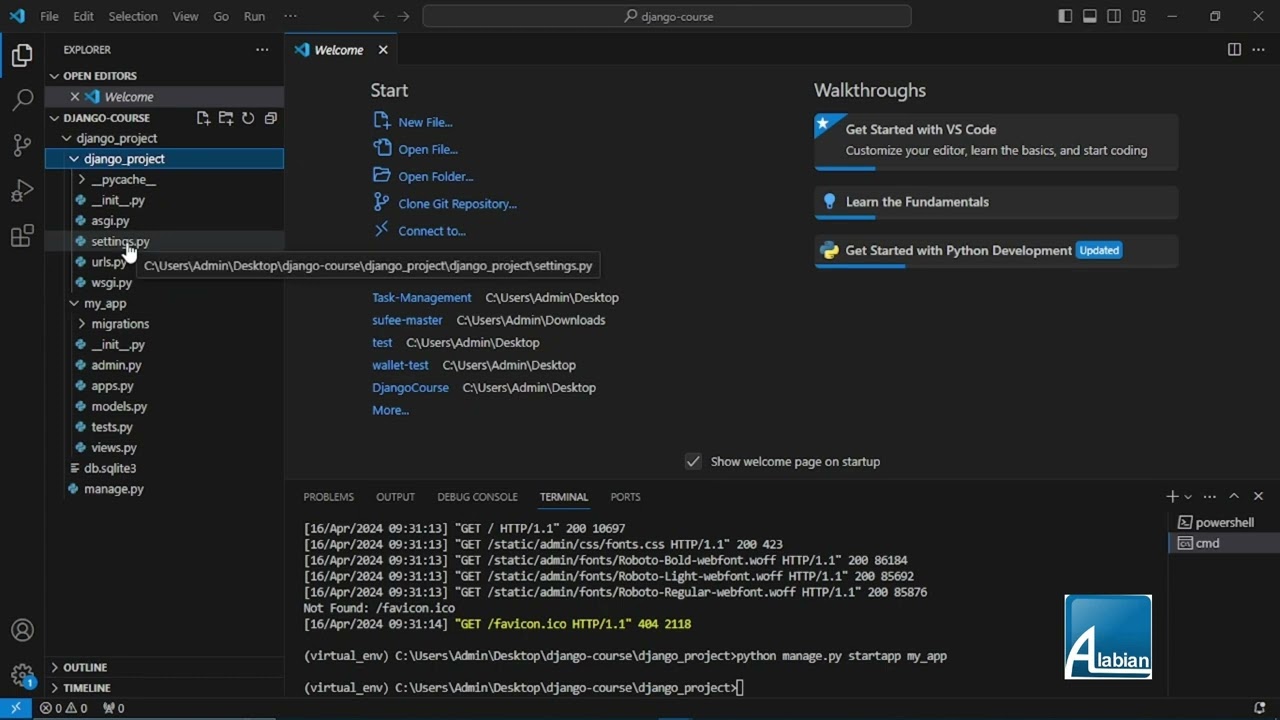The image size is (1280, 720).
Task: Uncheck Show welcome page on startup
Action: tap(693, 461)
